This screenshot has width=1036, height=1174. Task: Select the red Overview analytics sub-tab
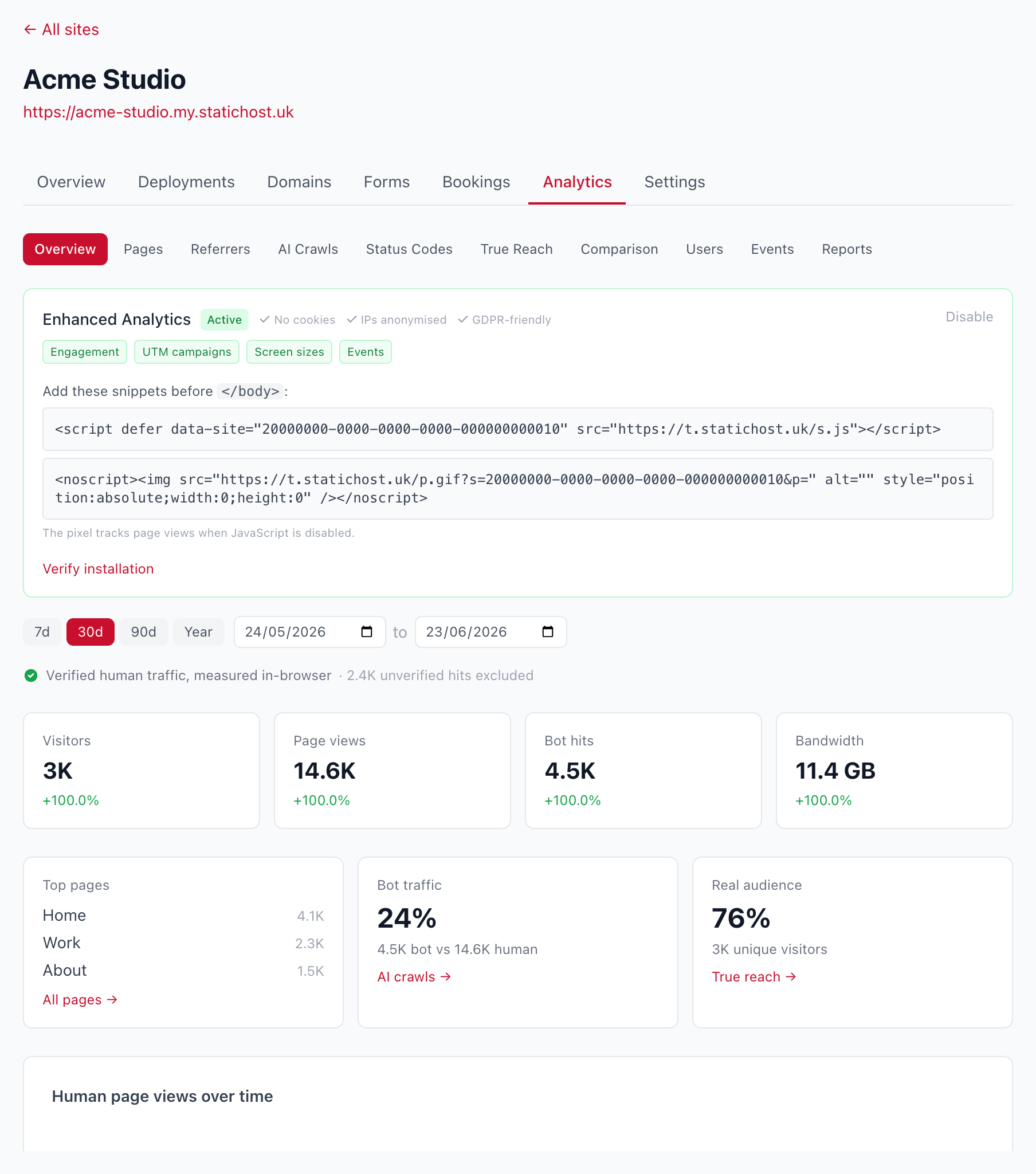click(x=65, y=249)
